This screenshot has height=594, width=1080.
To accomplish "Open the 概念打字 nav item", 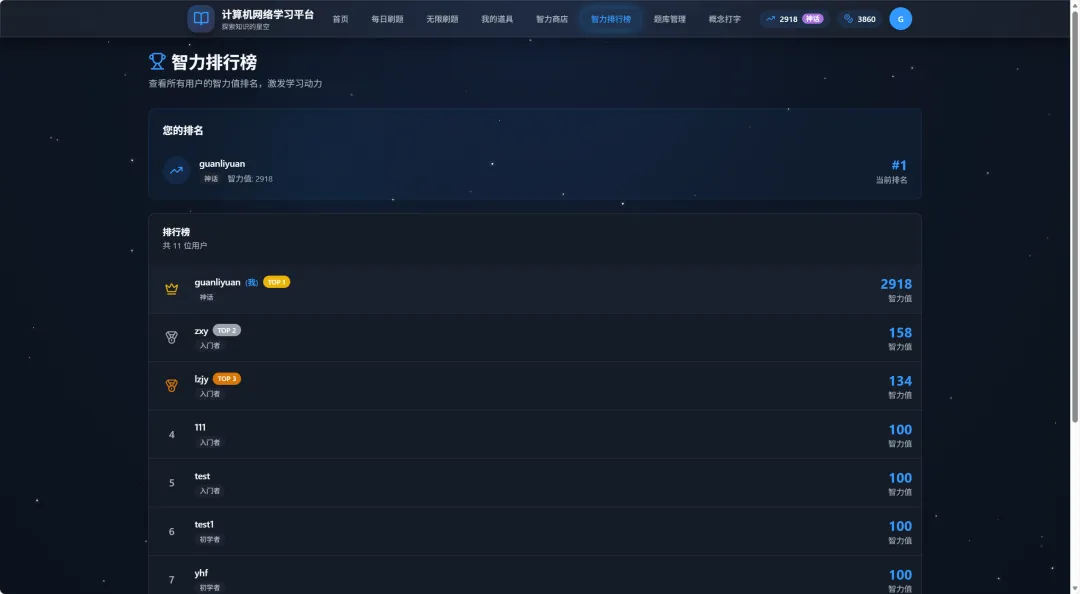I will tap(725, 19).
